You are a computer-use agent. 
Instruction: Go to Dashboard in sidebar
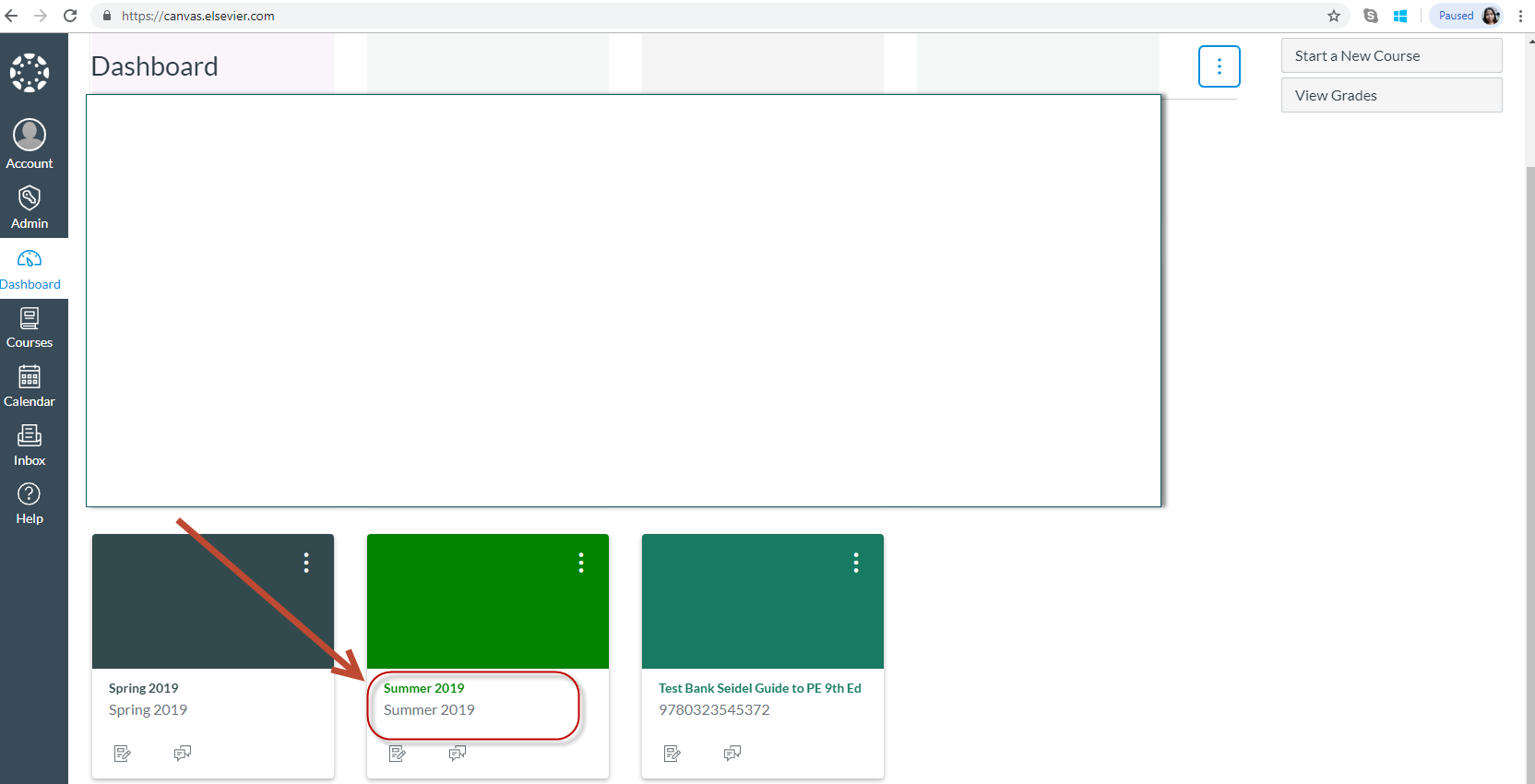point(30,269)
